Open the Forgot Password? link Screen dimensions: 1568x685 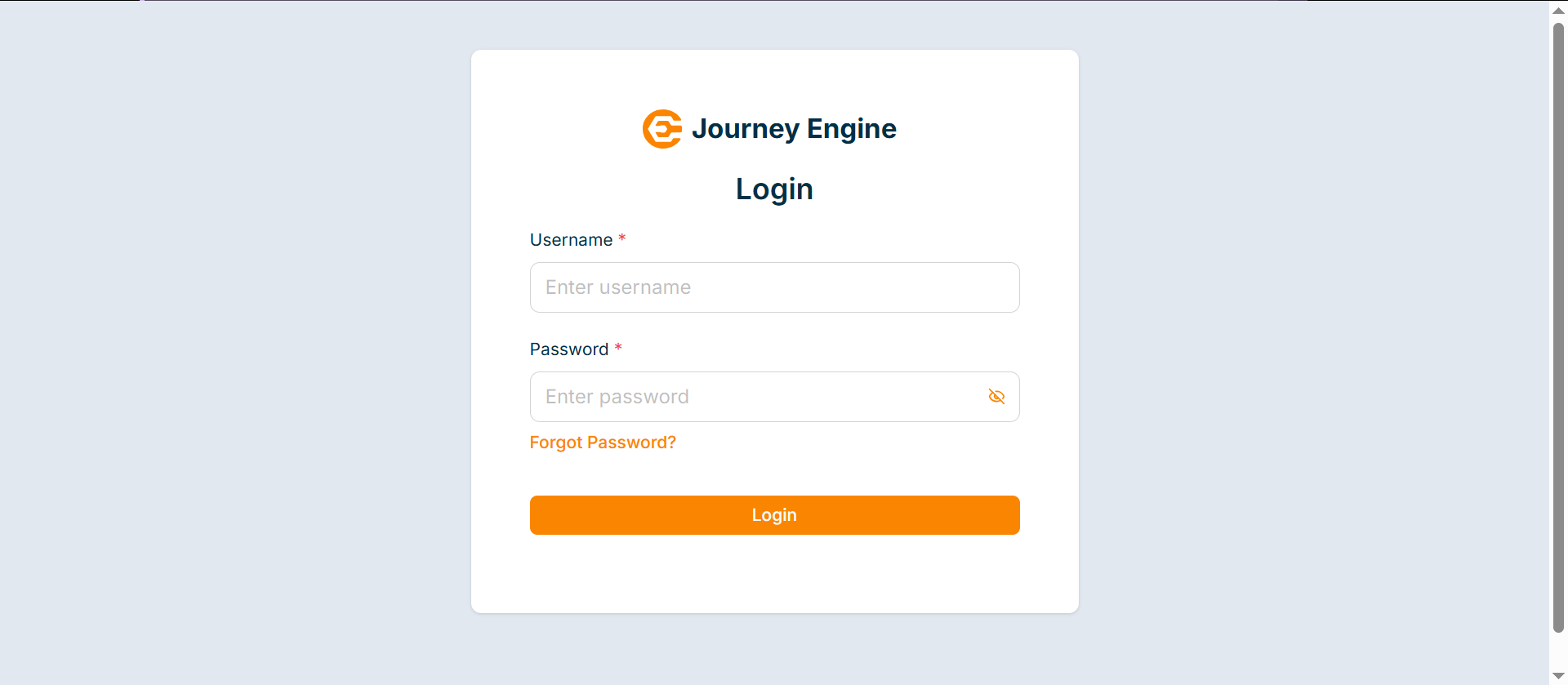point(603,443)
